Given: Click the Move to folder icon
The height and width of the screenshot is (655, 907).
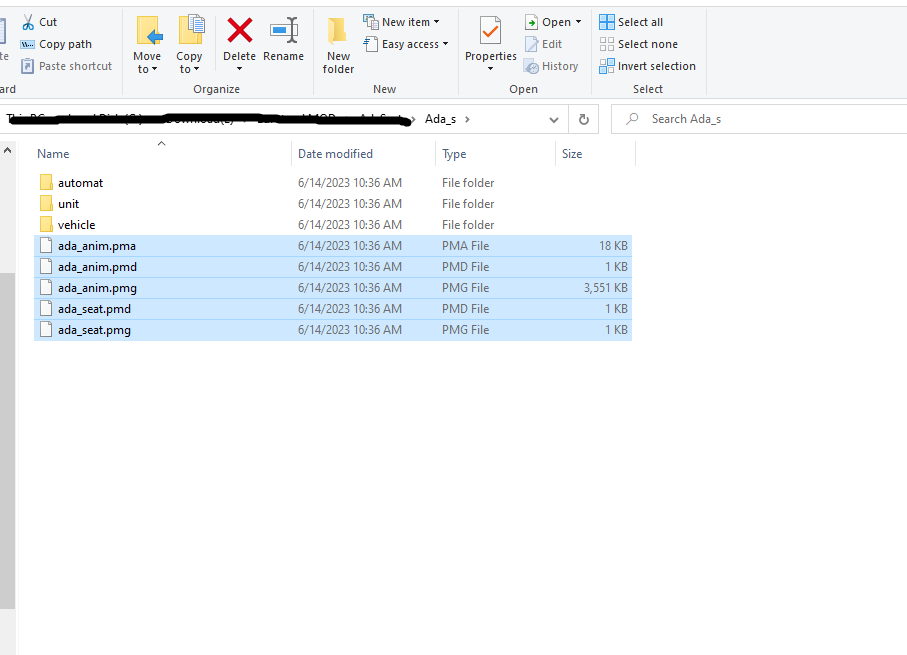Looking at the screenshot, I should click(x=149, y=30).
